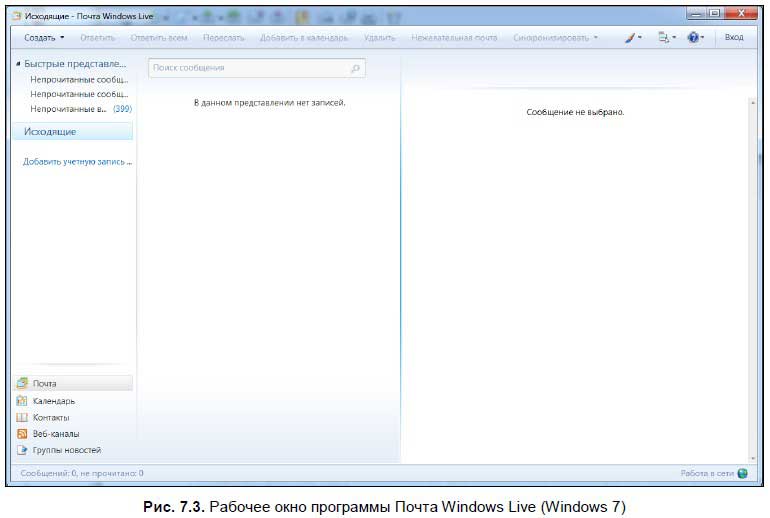
Task: Click the magnifier icon in the search box
Action: 356,68
